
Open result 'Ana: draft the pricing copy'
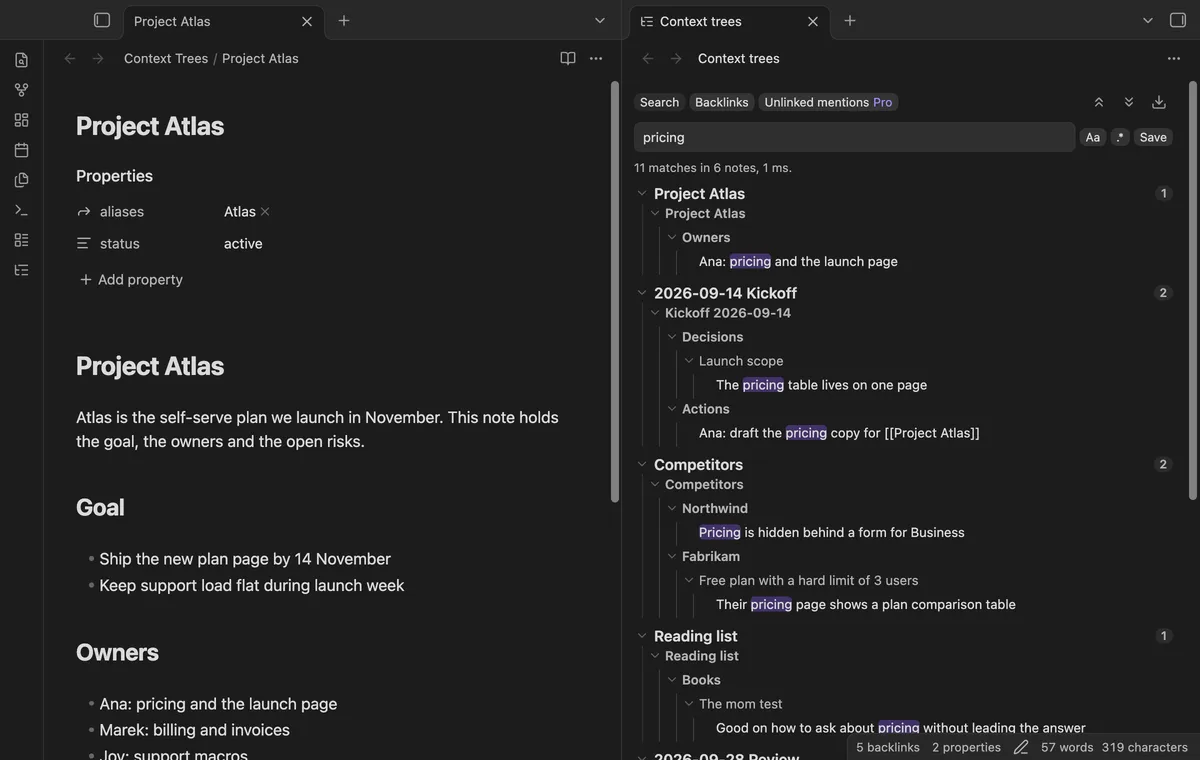click(x=839, y=433)
